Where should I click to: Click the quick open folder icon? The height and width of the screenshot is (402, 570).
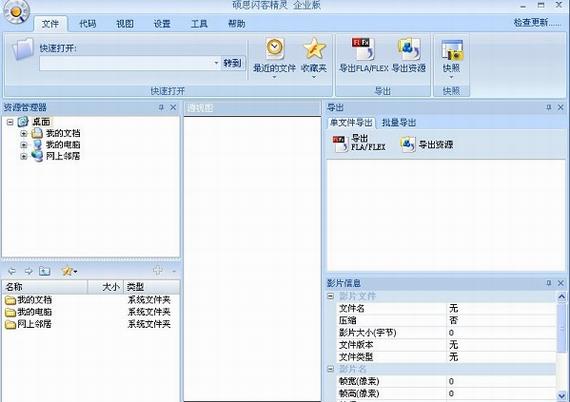point(23,49)
